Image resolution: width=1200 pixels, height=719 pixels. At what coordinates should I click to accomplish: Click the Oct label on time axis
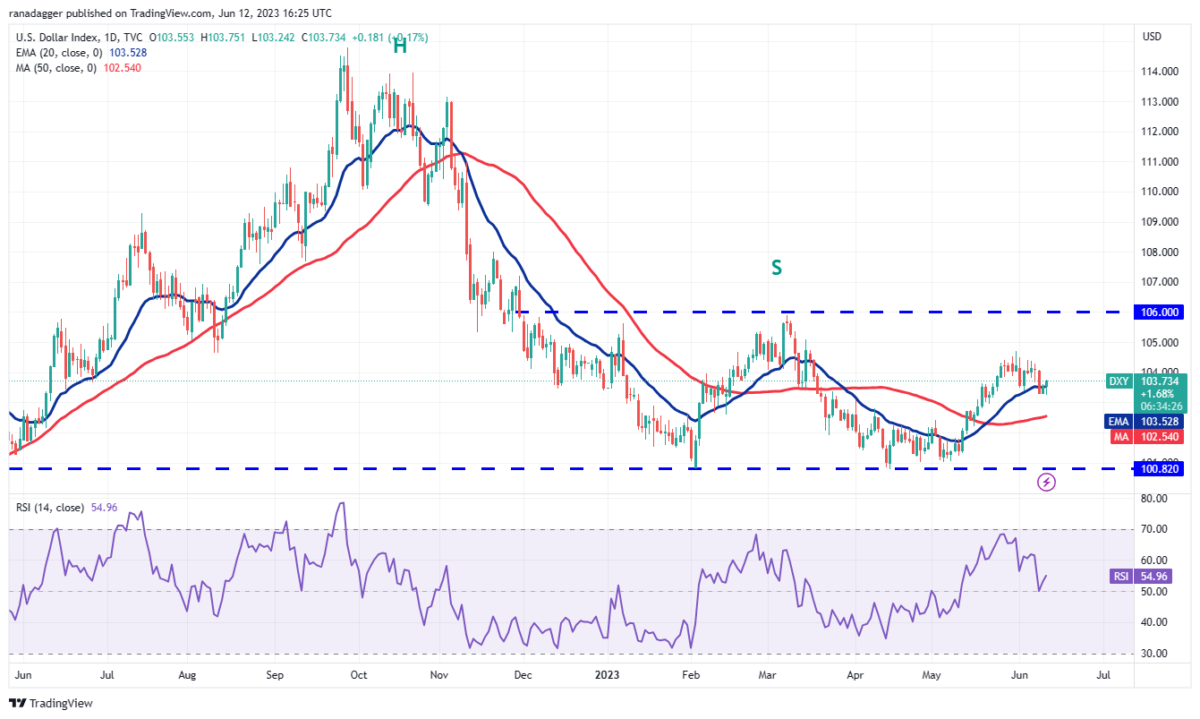click(x=357, y=676)
